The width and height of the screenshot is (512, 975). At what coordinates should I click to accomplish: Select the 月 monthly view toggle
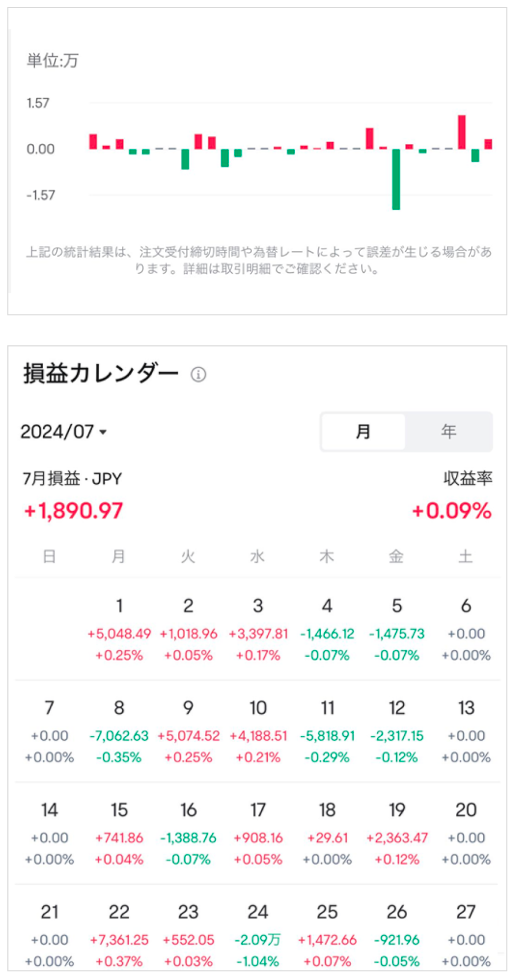(363, 432)
